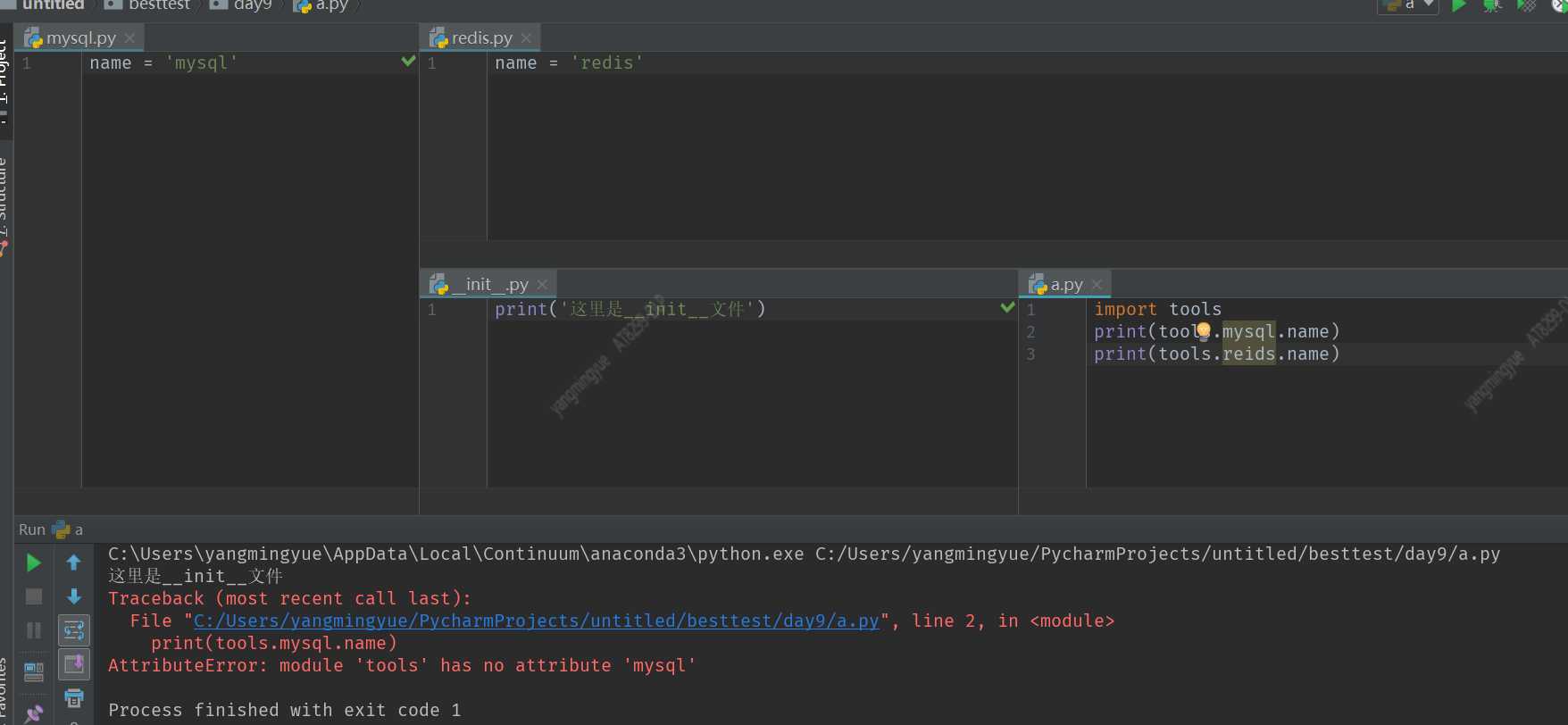Screen dimensions: 1568x725
Task: Close the mysql.py tab
Action: tap(129, 38)
